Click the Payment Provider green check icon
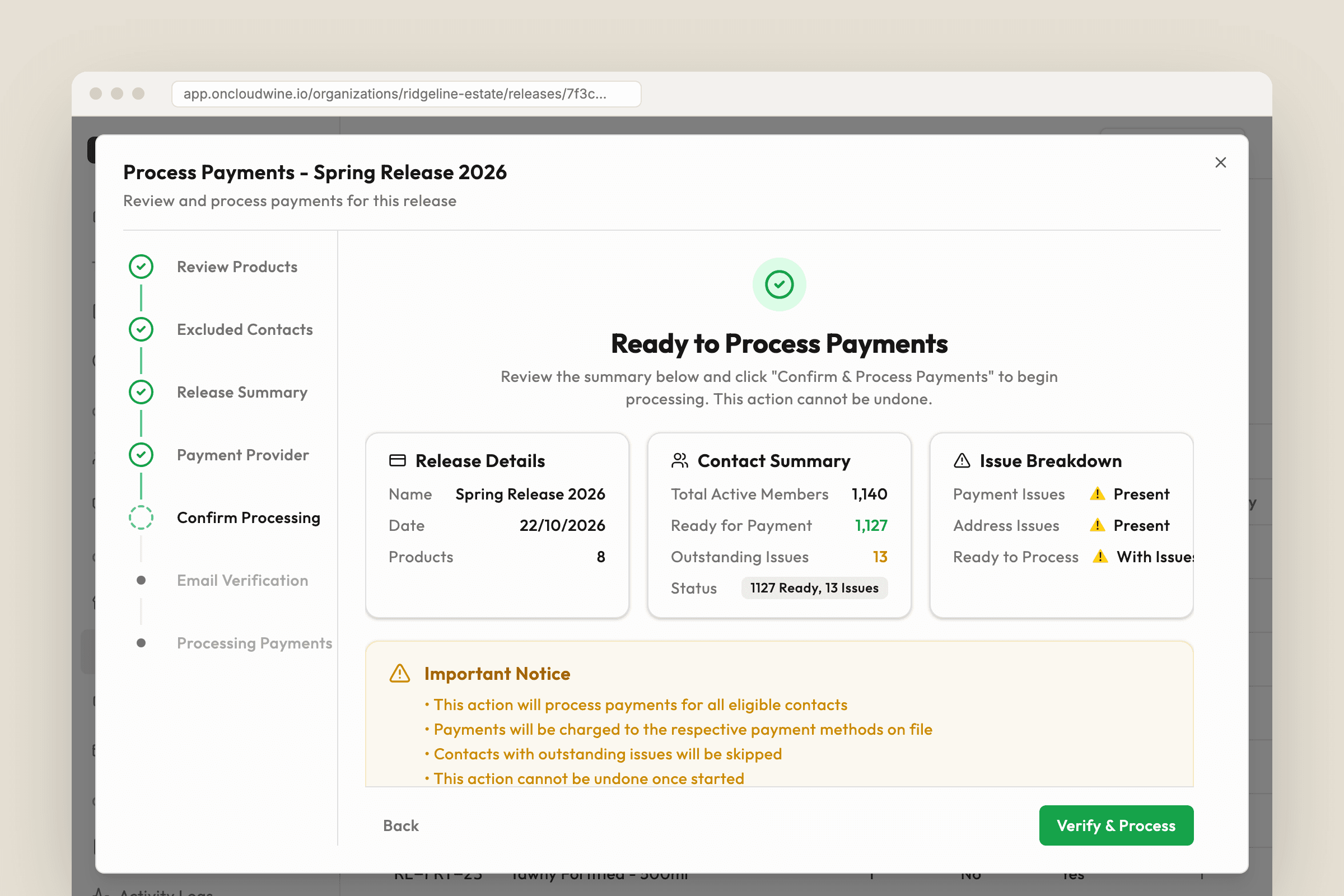This screenshot has height=896, width=1344. [141, 455]
